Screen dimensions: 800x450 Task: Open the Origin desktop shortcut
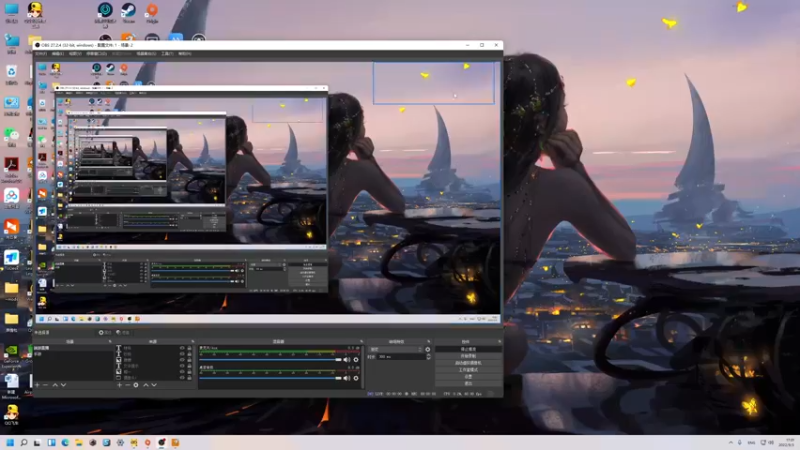pos(152,12)
